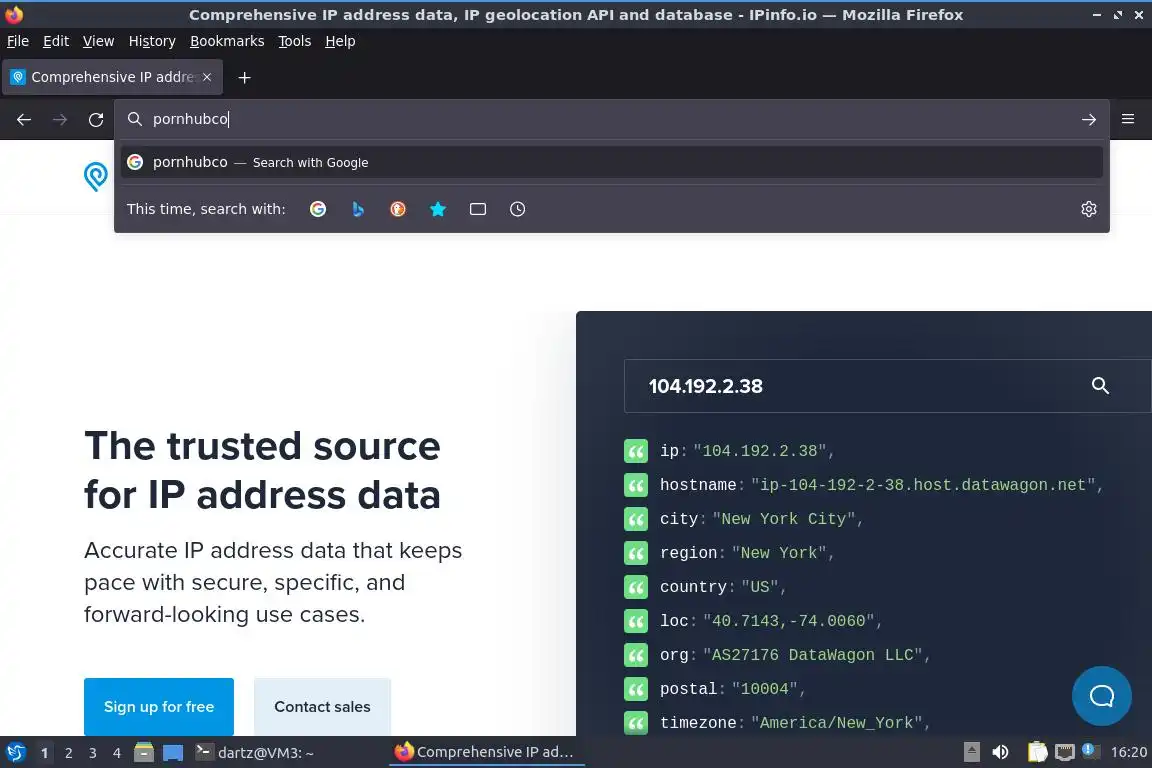The width and height of the screenshot is (1152, 768).
Task: Click the Contact sales button
Action: 323,707
